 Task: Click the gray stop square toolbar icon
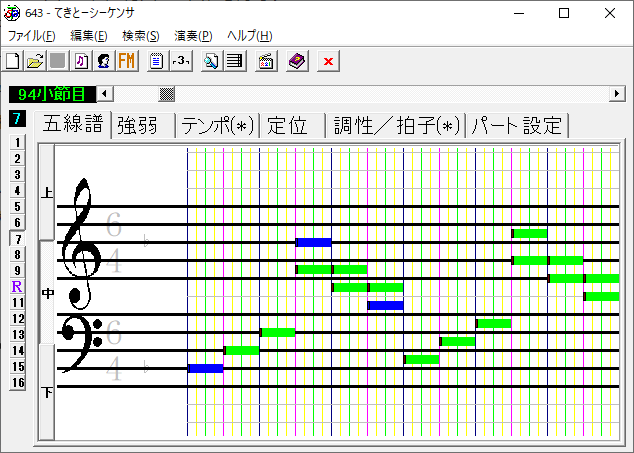tap(58, 61)
